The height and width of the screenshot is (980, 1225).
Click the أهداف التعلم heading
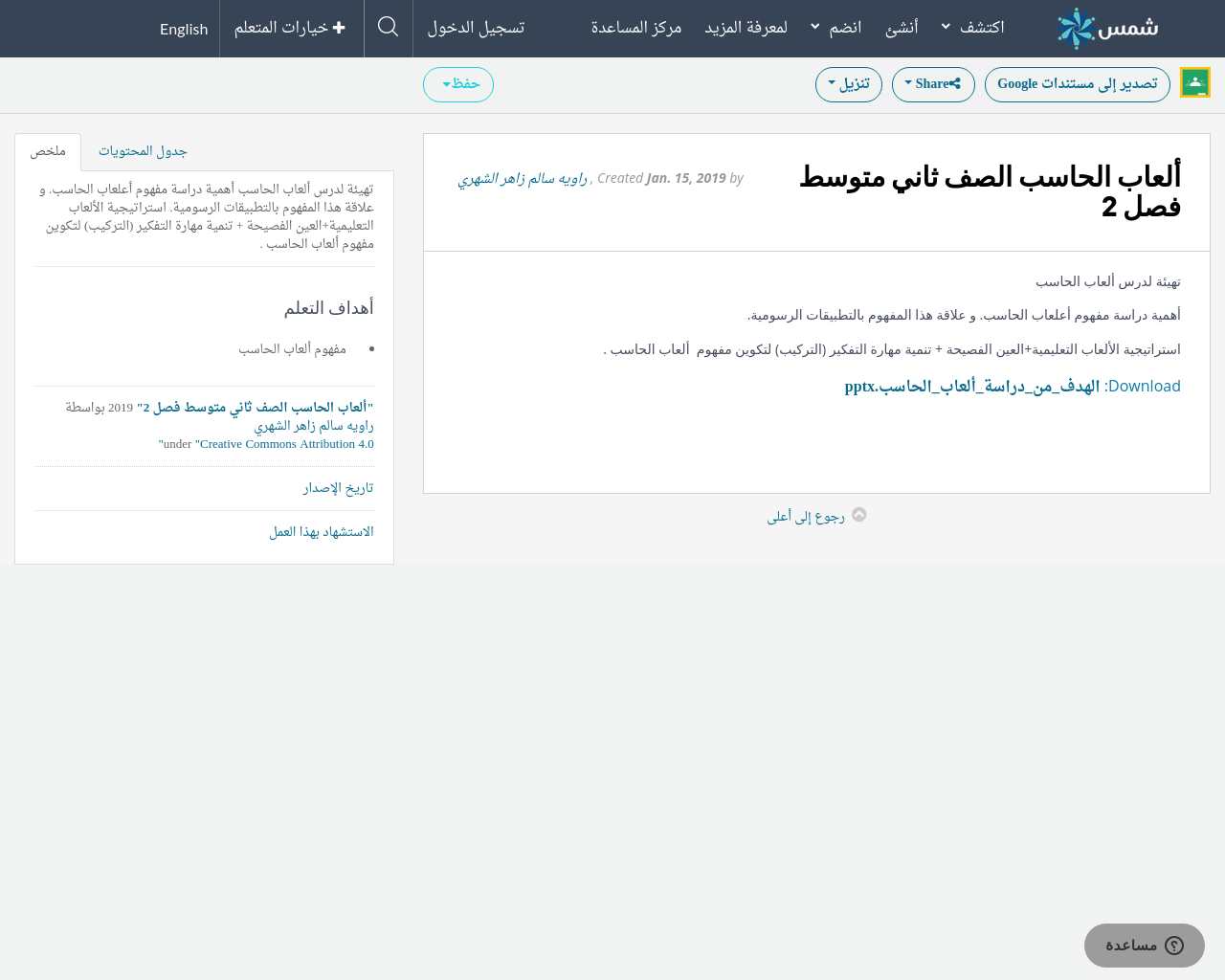(329, 308)
